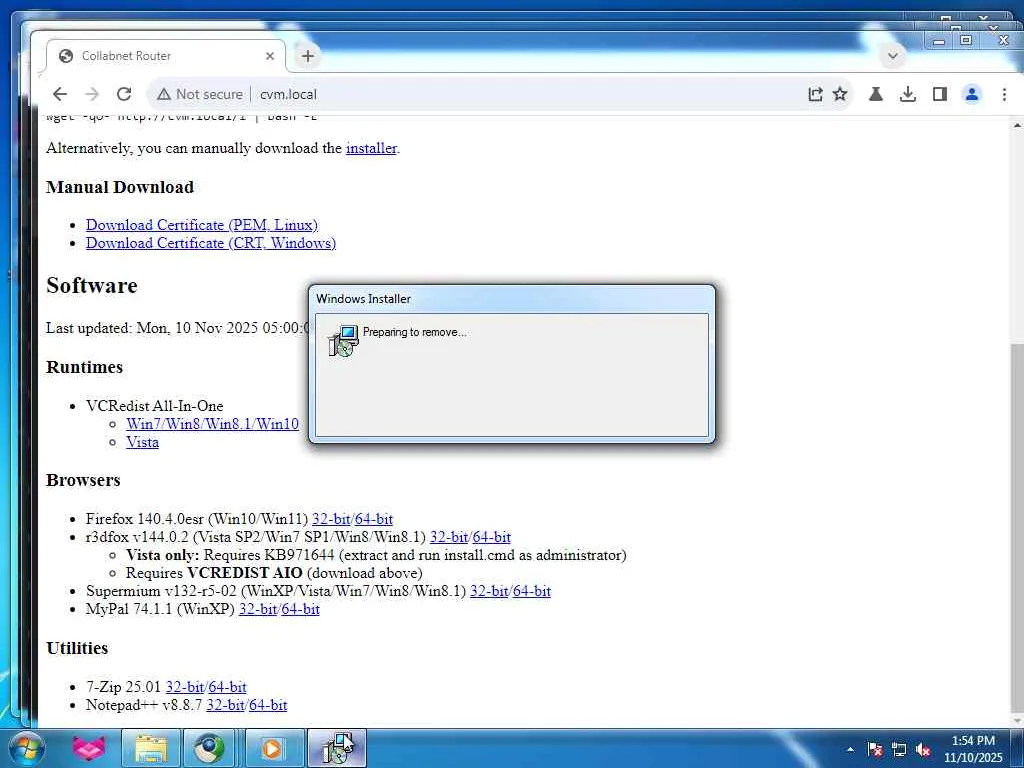Open the browser downloads icon

(908, 94)
